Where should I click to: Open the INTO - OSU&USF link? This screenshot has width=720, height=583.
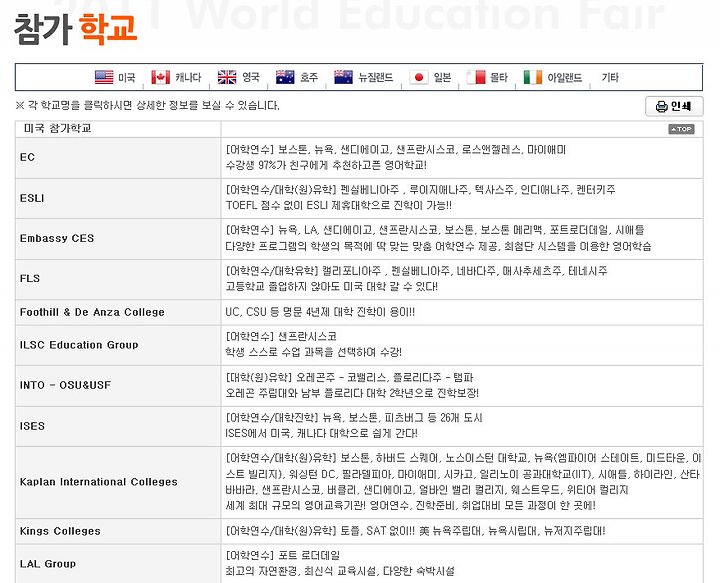point(65,385)
